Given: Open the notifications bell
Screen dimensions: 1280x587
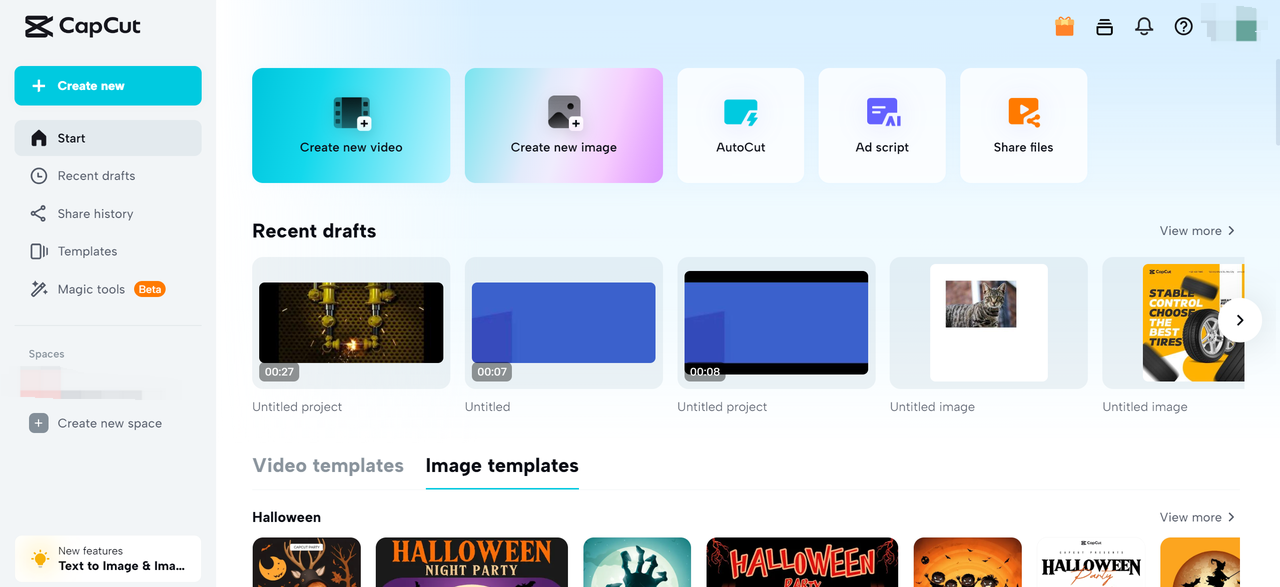Looking at the screenshot, I should (1144, 27).
